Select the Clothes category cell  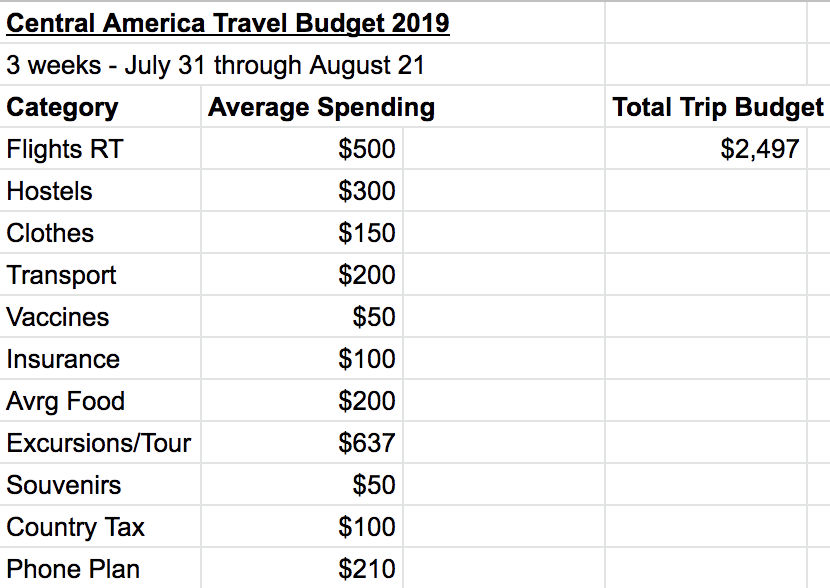[50, 234]
